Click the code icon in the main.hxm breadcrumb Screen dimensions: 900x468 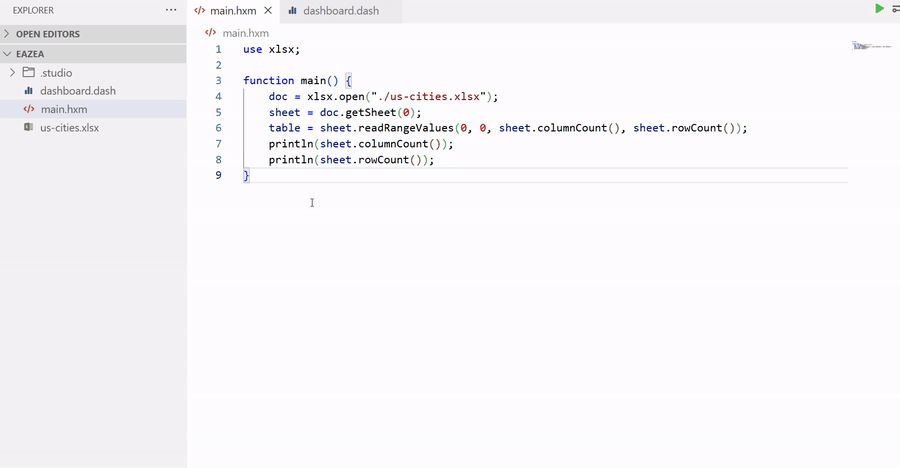click(x=210, y=32)
